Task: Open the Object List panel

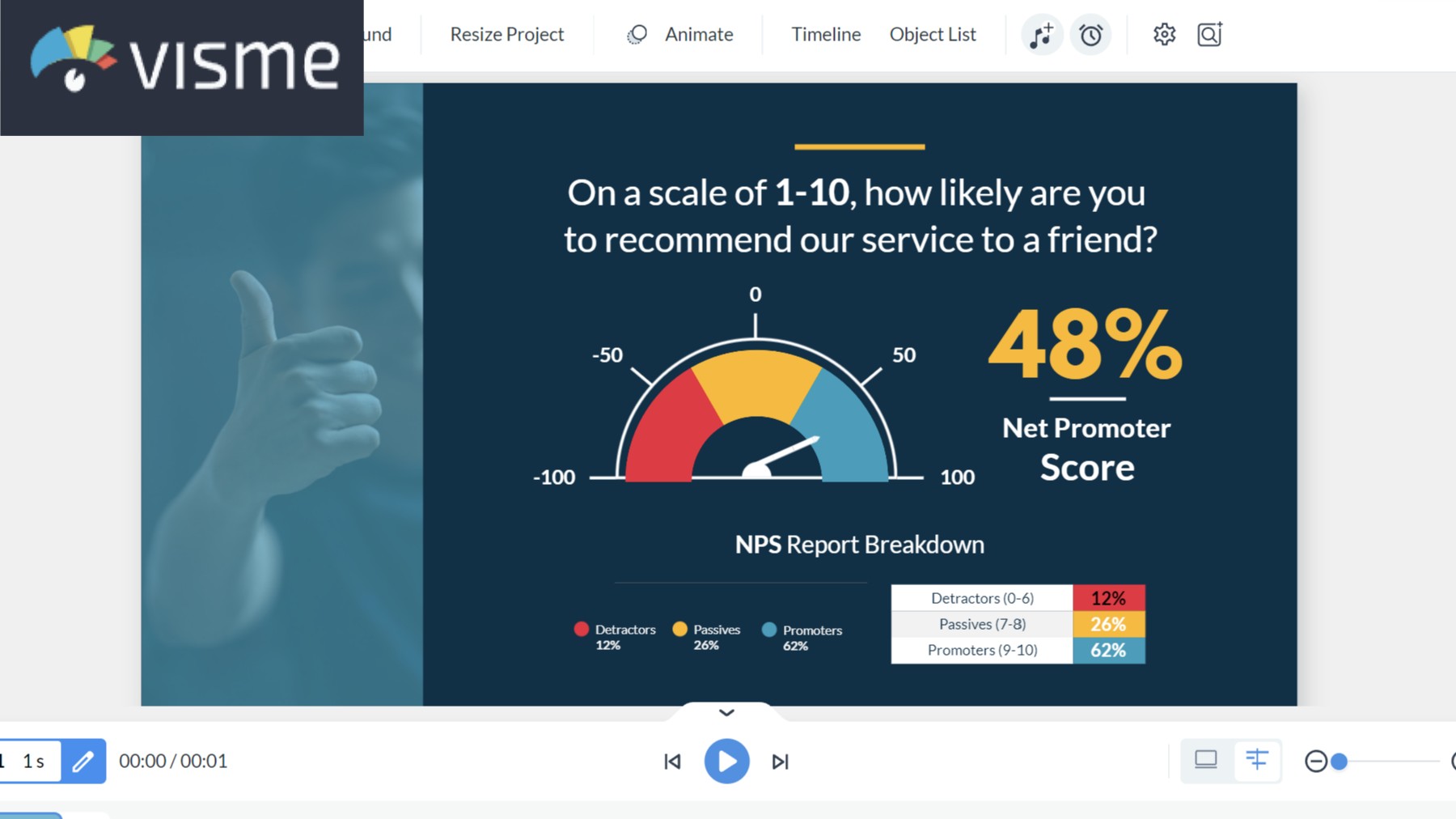Action: click(x=933, y=34)
